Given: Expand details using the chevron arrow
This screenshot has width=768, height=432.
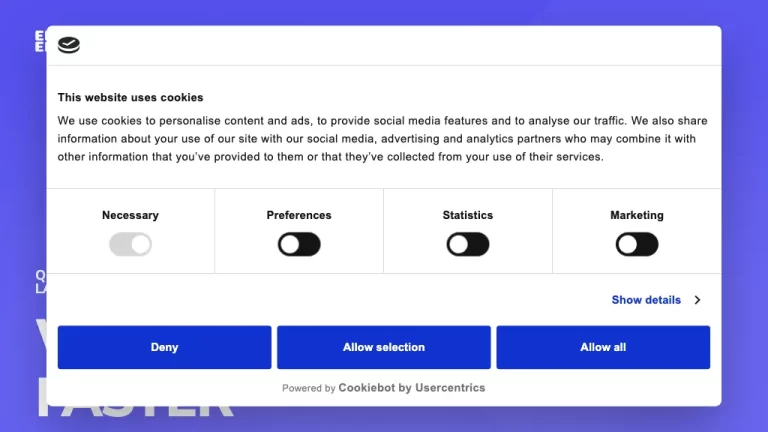Looking at the screenshot, I should coord(697,300).
